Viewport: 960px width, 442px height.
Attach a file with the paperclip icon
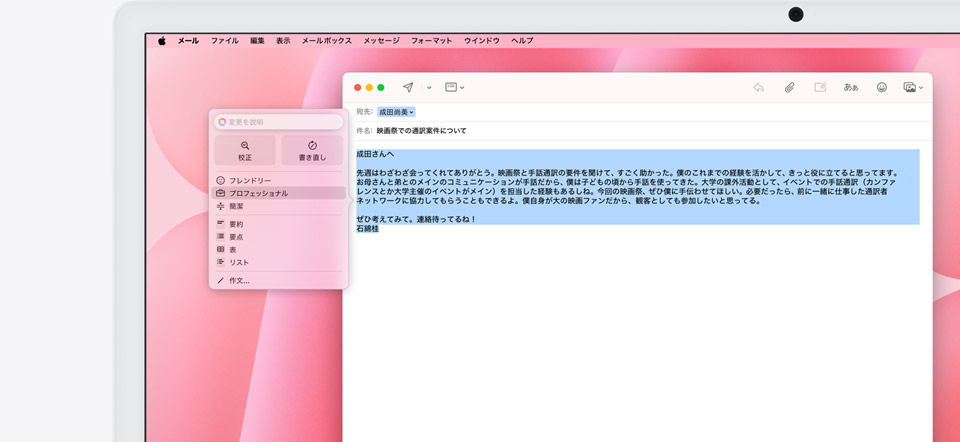tap(789, 88)
